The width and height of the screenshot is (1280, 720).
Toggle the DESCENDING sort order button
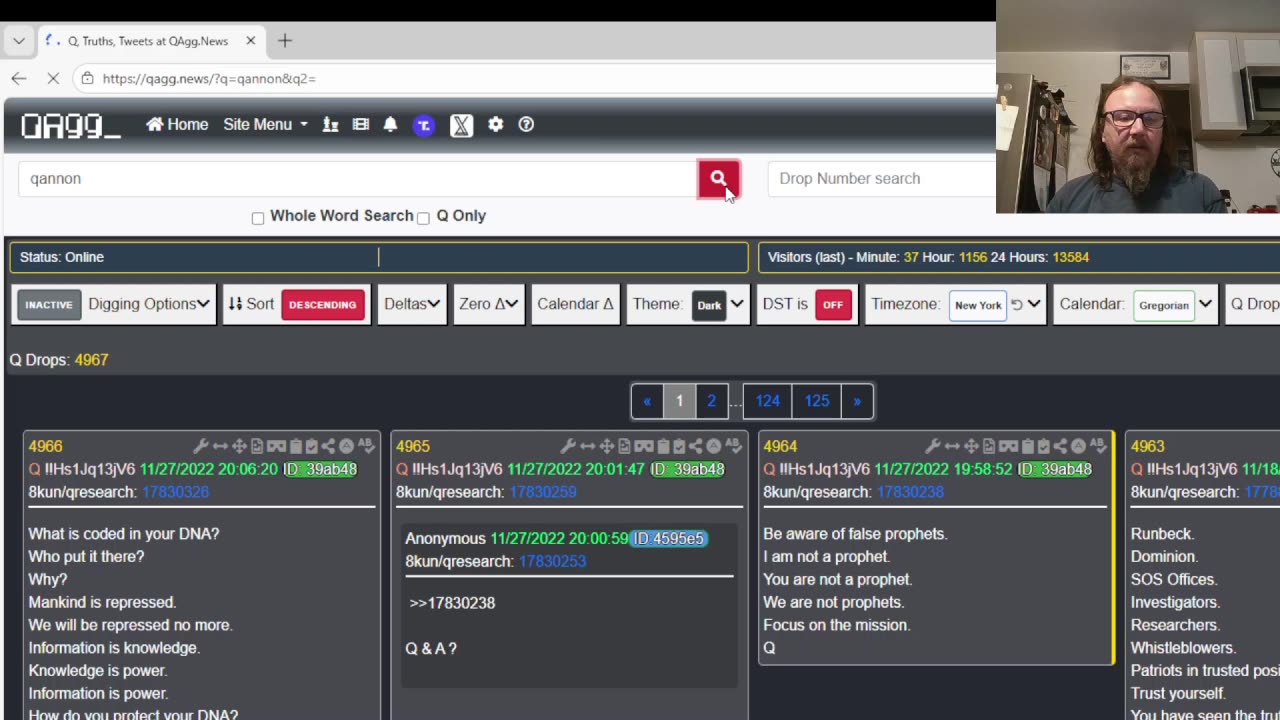tap(322, 305)
